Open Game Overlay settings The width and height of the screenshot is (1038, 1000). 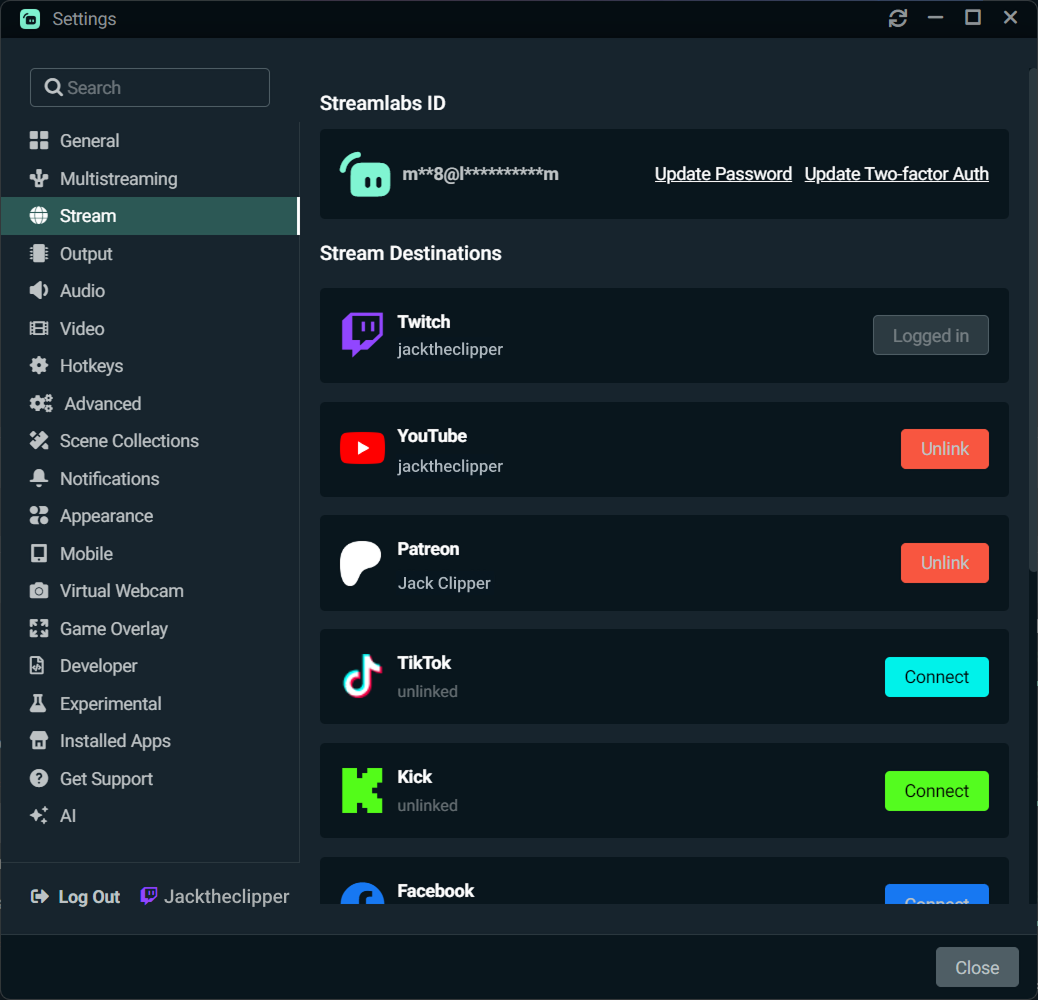150,628
